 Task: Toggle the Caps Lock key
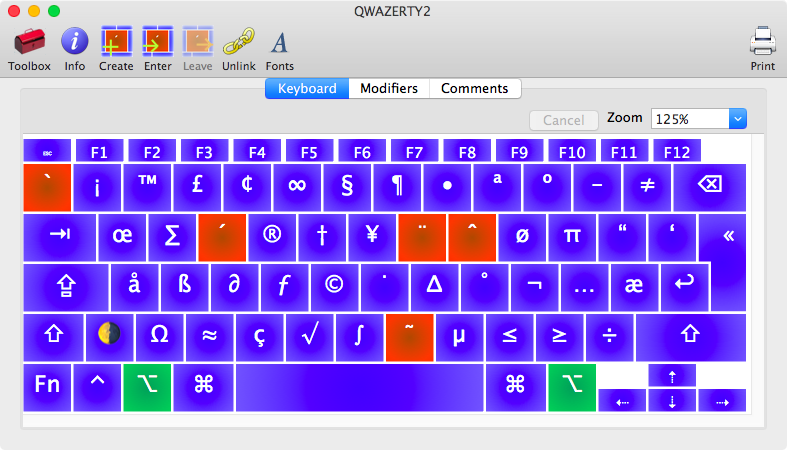point(66,288)
